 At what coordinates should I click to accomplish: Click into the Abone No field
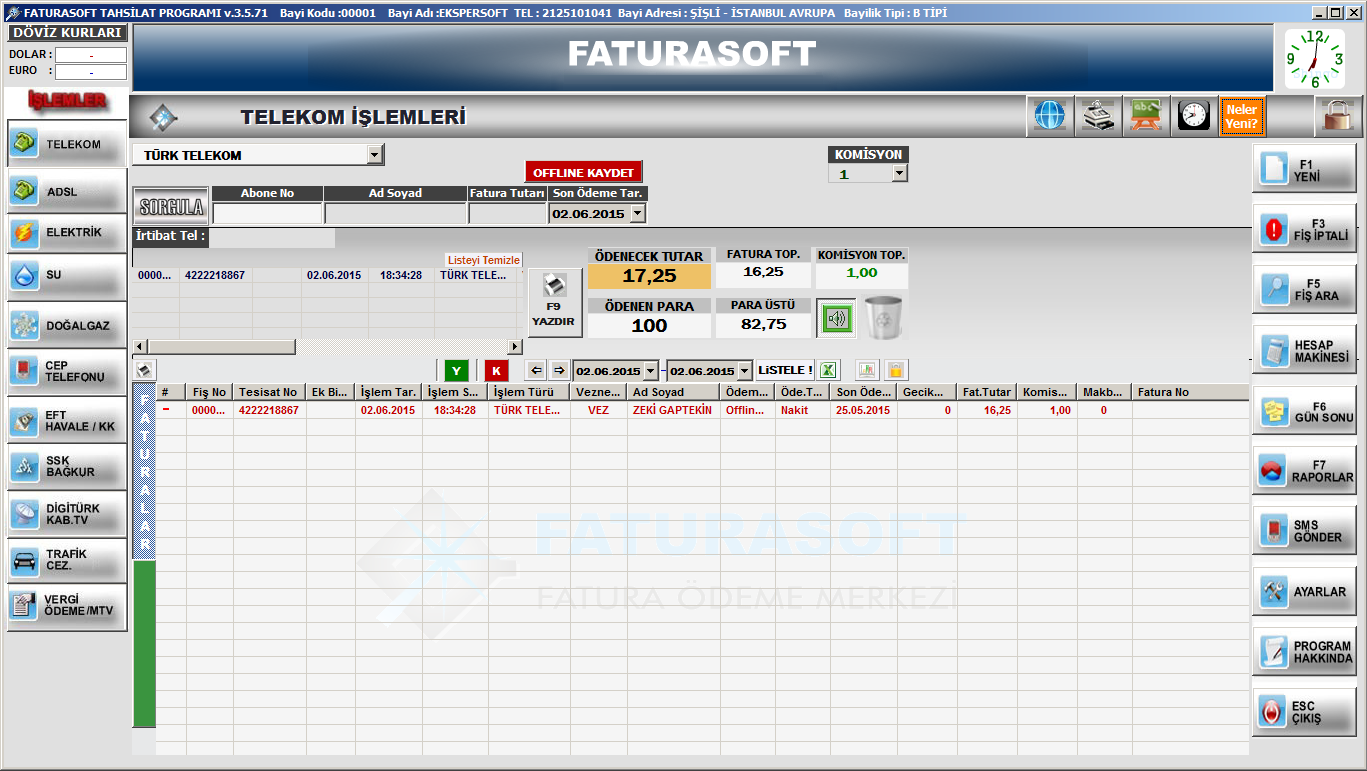[x=267, y=213]
